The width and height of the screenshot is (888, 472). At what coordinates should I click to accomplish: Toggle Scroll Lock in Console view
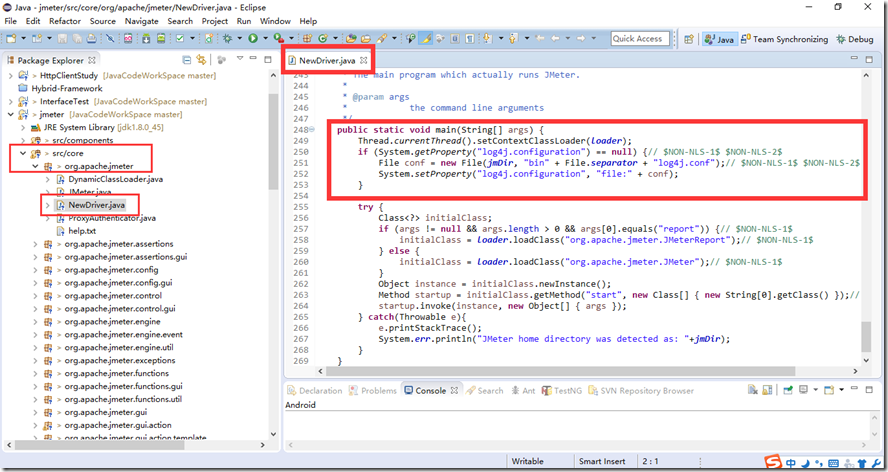[x=767, y=390]
